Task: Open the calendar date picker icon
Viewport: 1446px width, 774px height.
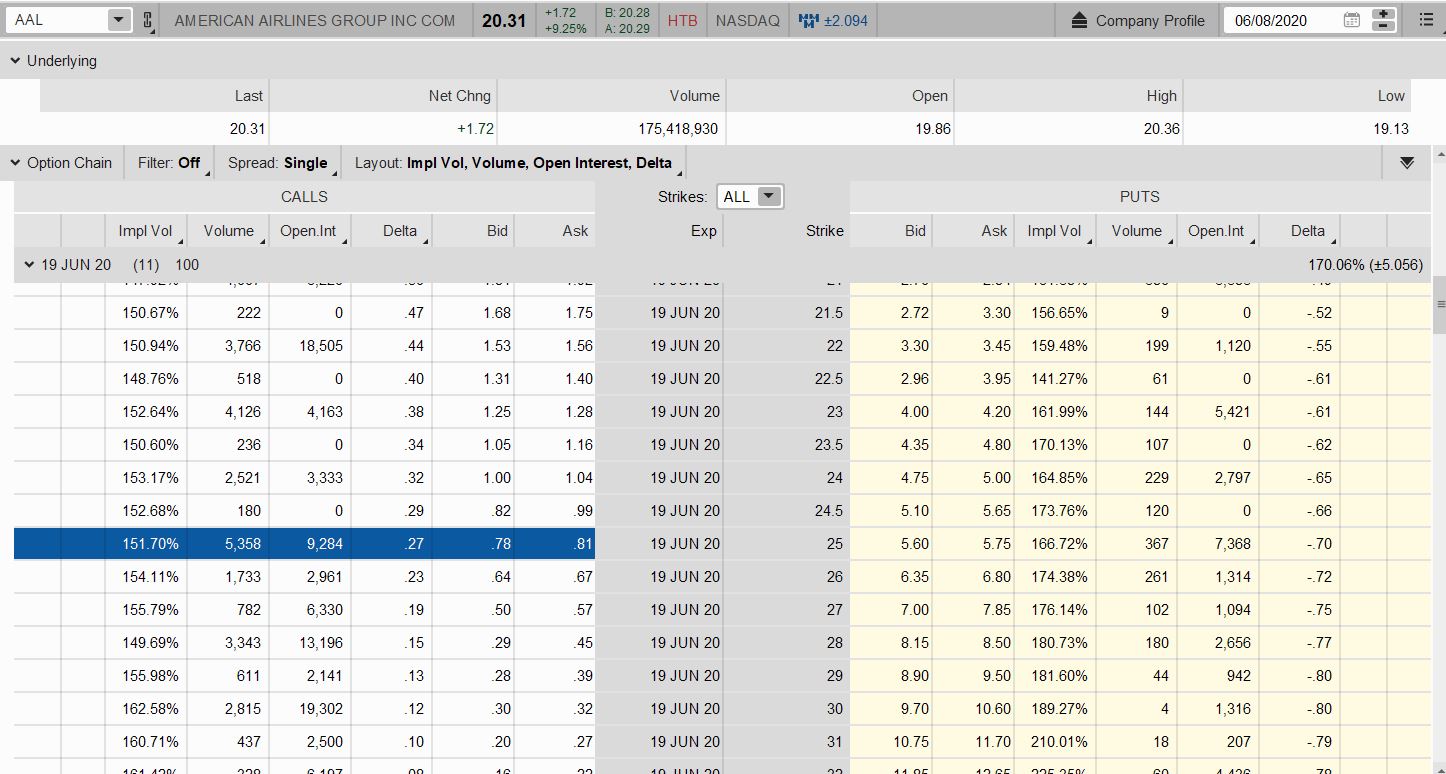Action: (x=1351, y=20)
